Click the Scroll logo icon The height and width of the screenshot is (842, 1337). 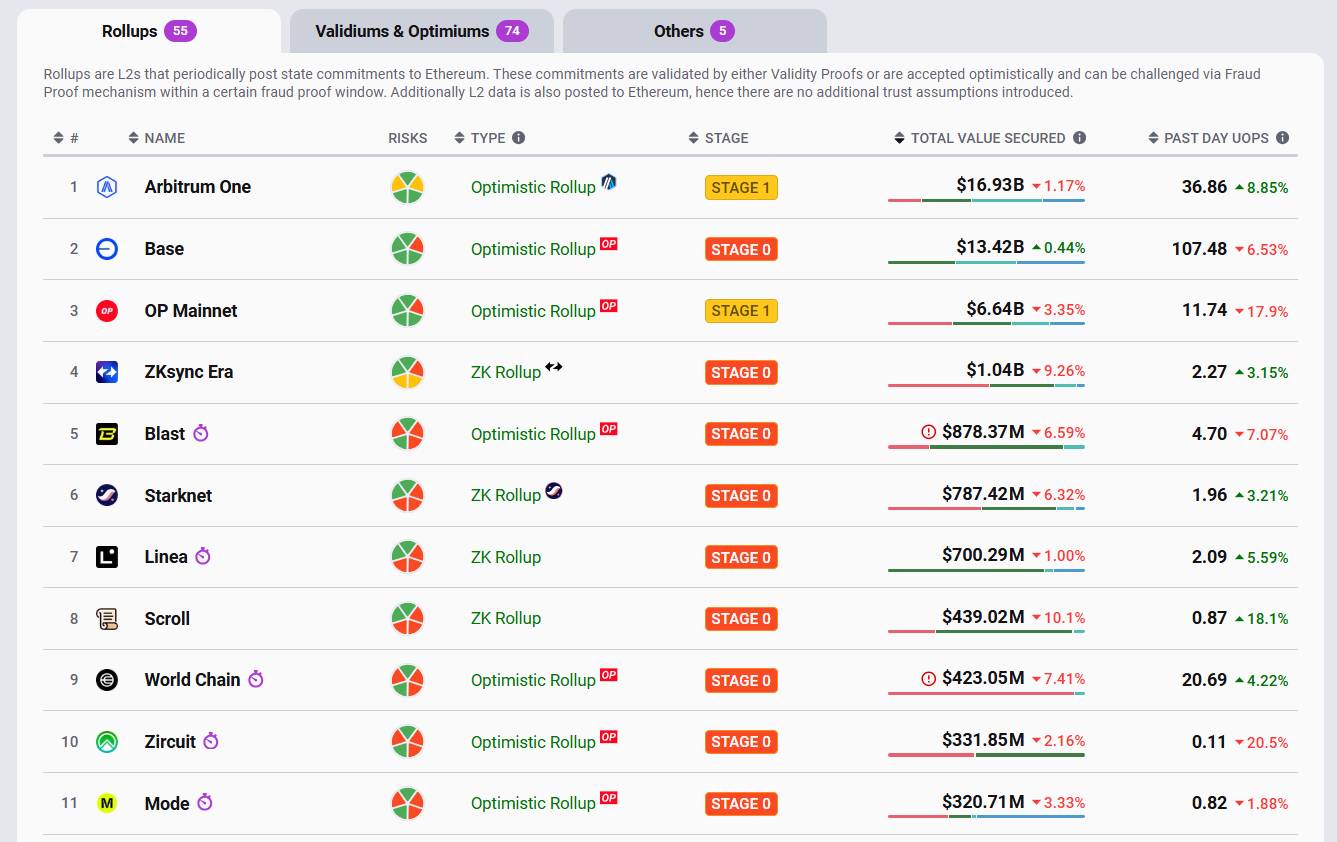pos(107,619)
